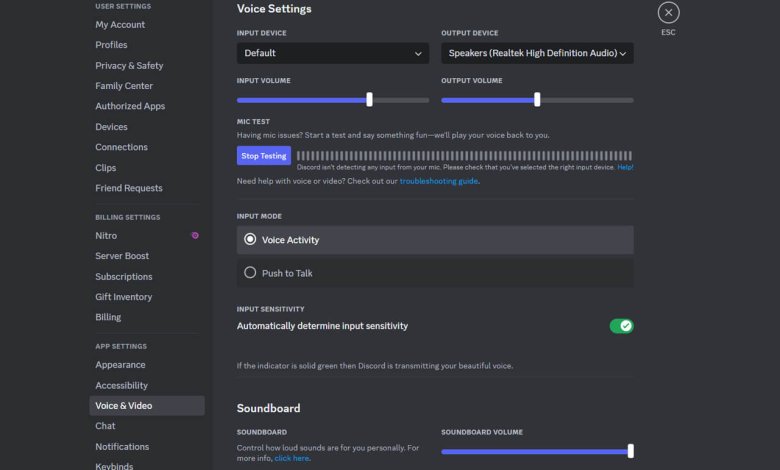Select Voice & Video settings

click(147, 406)
